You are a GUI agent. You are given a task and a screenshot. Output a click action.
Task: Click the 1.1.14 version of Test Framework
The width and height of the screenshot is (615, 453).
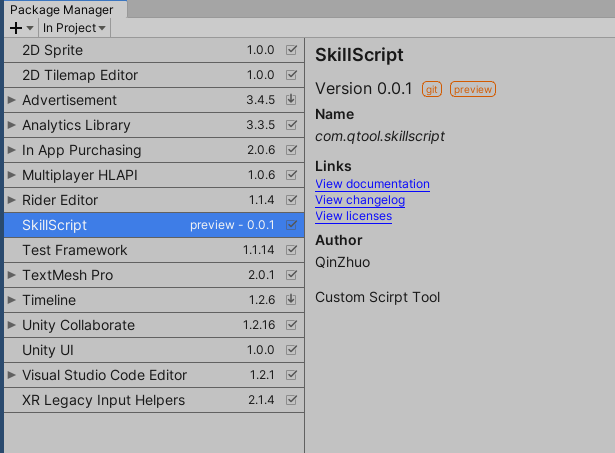tap(258, 250)
